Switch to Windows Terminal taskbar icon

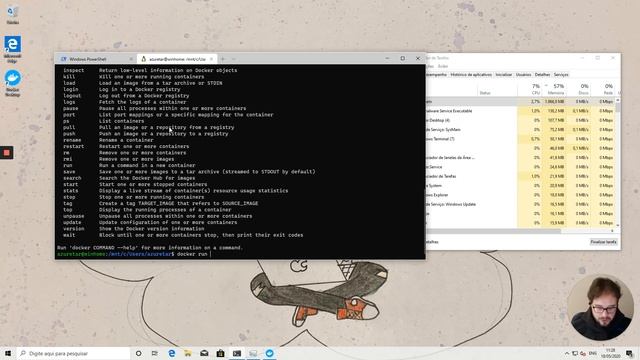237,353
